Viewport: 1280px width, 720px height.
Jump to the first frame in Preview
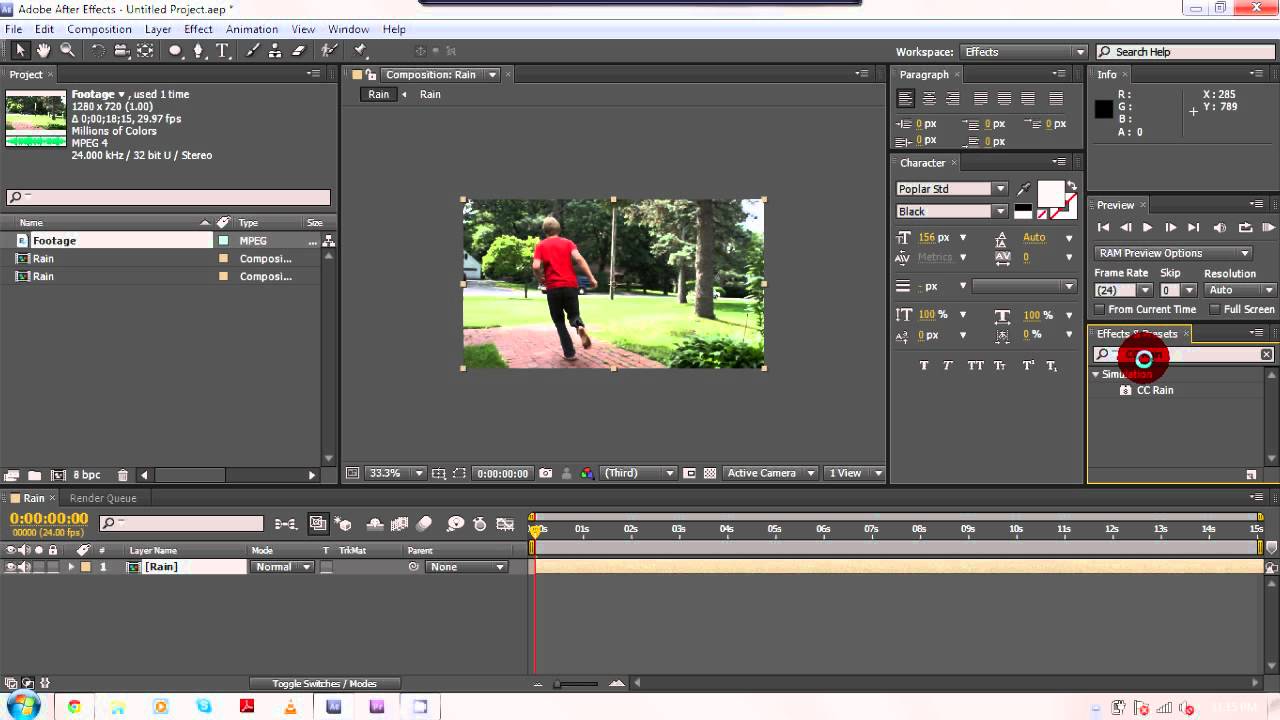(1103, 228)
